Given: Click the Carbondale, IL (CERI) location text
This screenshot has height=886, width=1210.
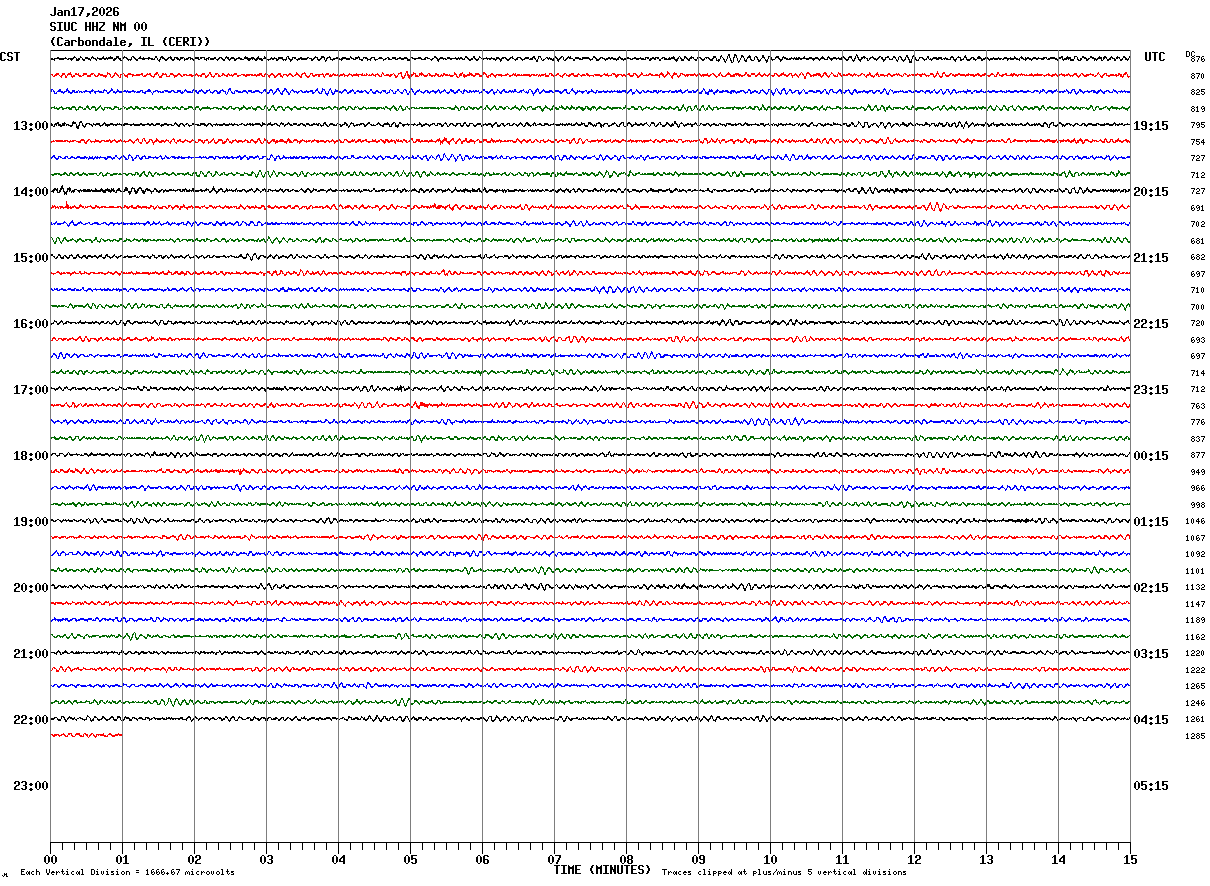Looking at the screenshot, I should click(x=130, y=42).
